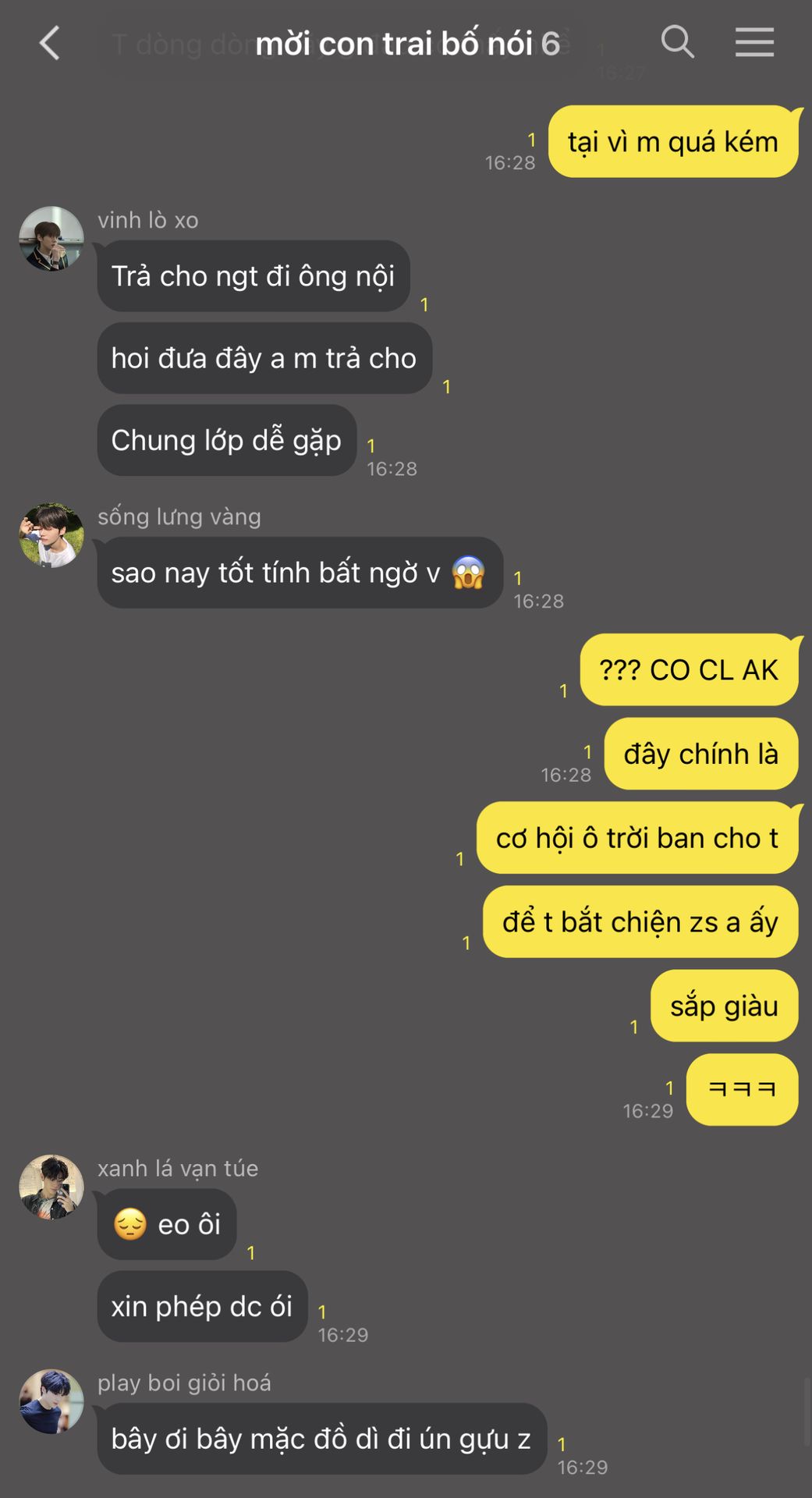Tap the 'ㅋㅋㅋ' message bubble

742,1089
